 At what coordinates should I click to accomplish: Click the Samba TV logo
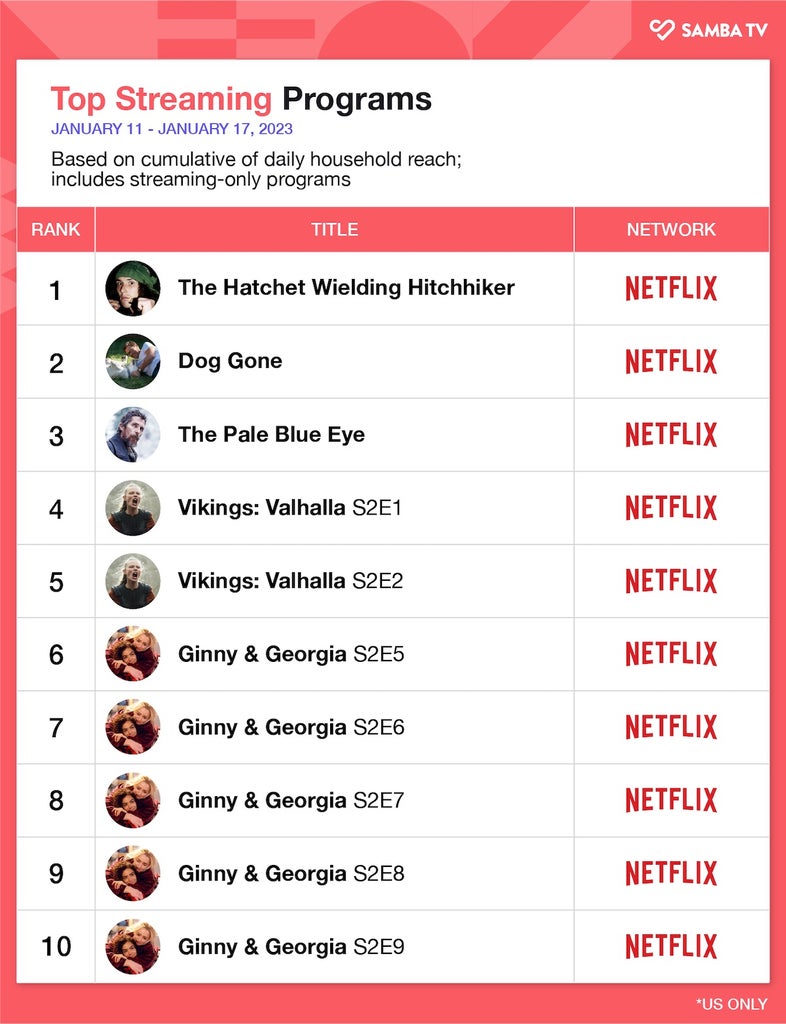(709, 29)
